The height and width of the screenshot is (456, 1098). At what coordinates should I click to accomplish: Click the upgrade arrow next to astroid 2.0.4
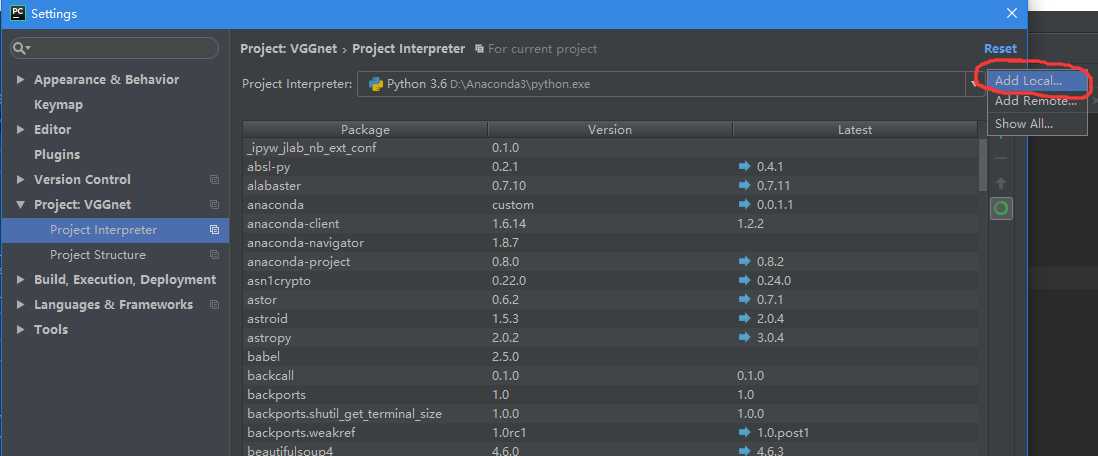(x=744, y=319)
